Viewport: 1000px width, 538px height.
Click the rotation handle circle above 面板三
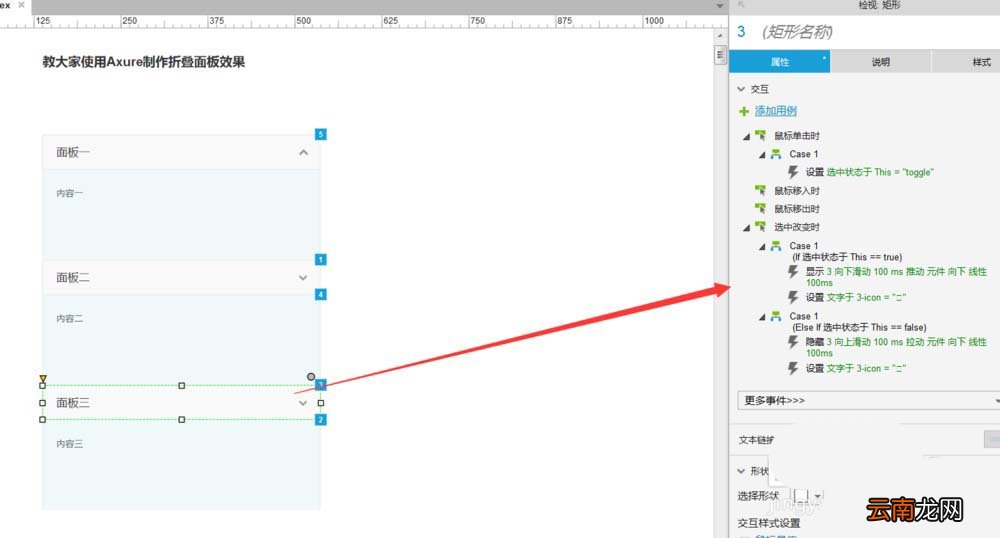pyautogui.click(x=311, y=377)
